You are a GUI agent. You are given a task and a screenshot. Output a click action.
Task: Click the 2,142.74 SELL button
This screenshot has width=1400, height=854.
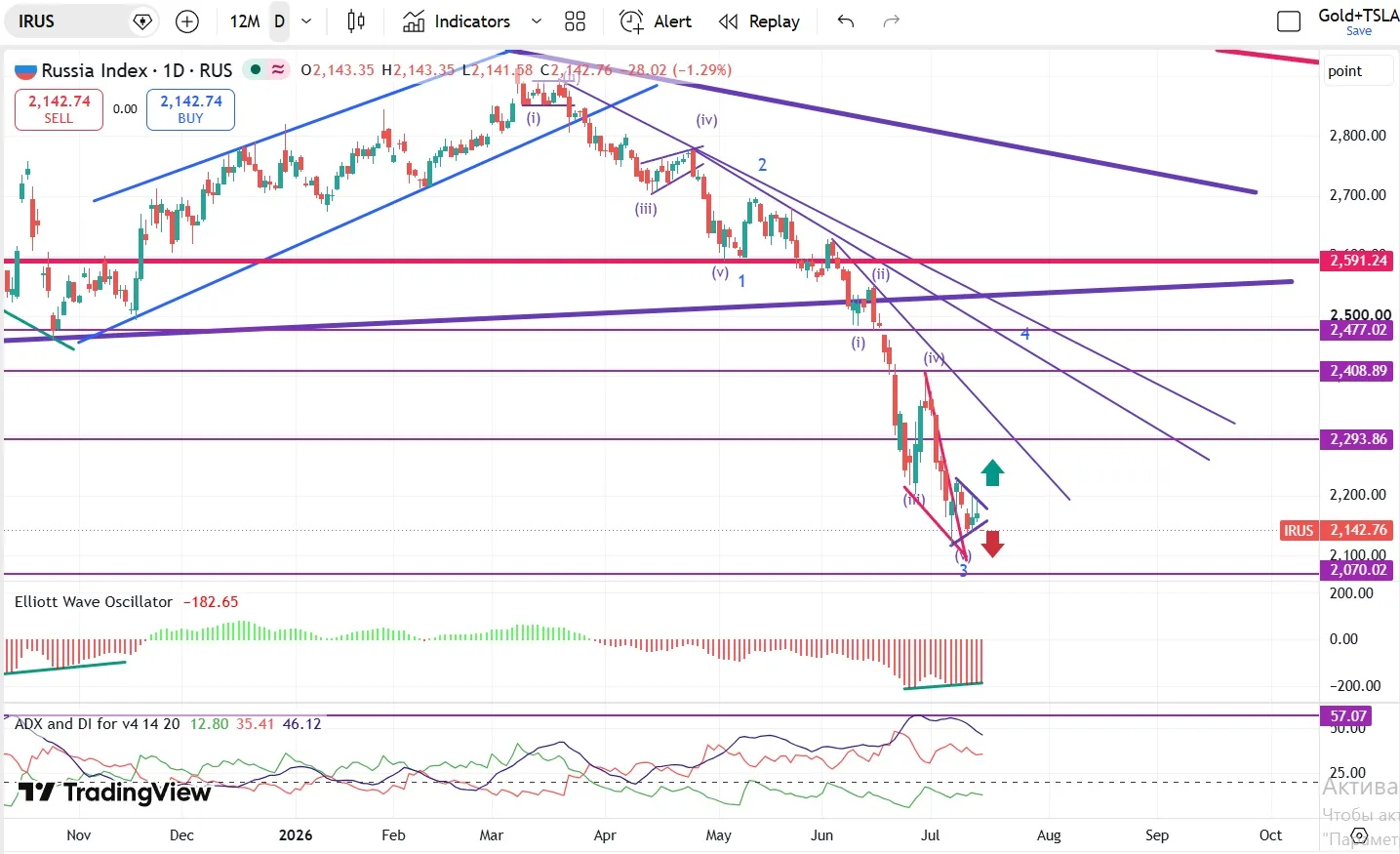click(59, 109)
